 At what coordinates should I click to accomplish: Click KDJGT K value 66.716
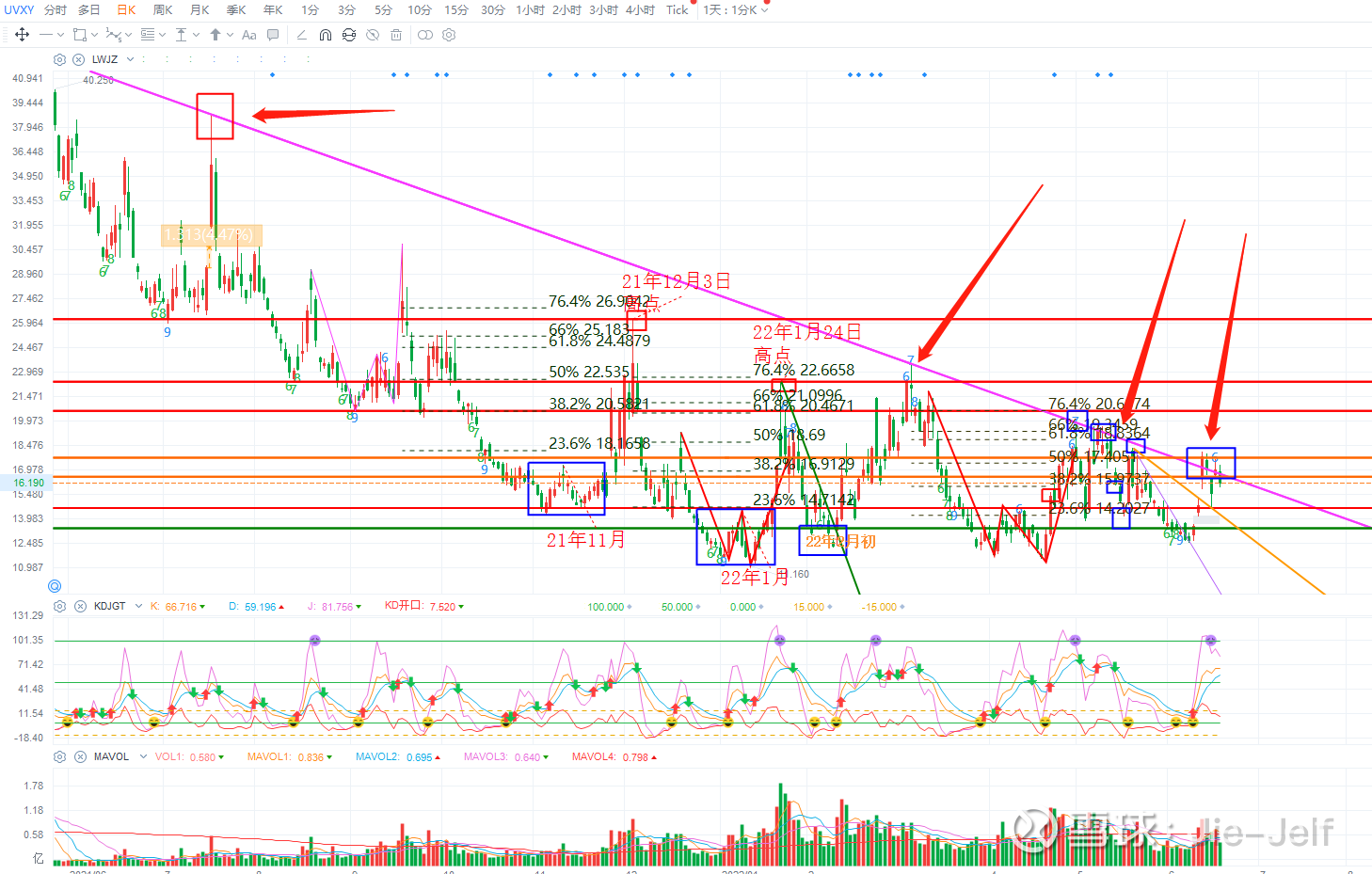point(181,607)
